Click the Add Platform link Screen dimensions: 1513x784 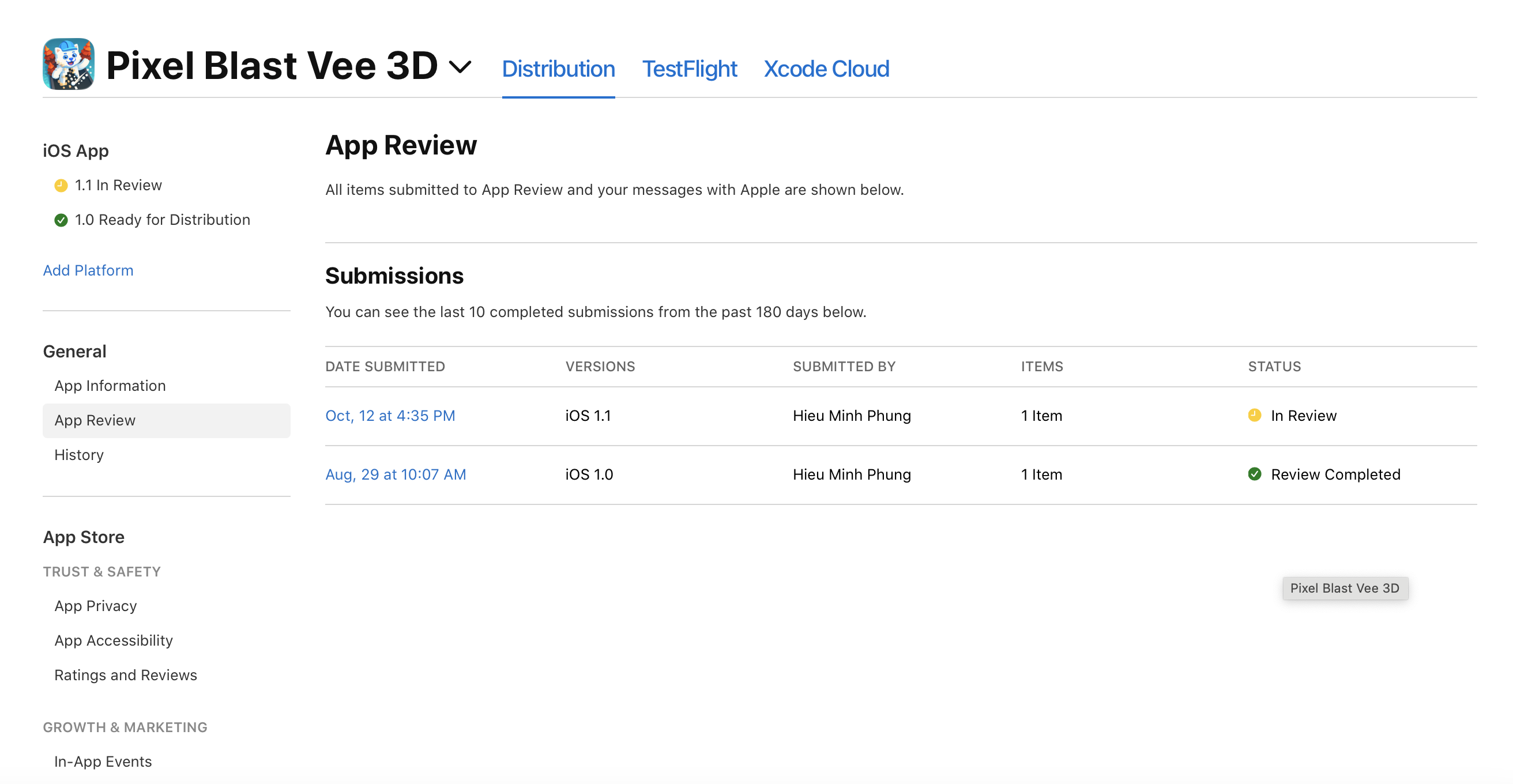(x=88, y=270)
